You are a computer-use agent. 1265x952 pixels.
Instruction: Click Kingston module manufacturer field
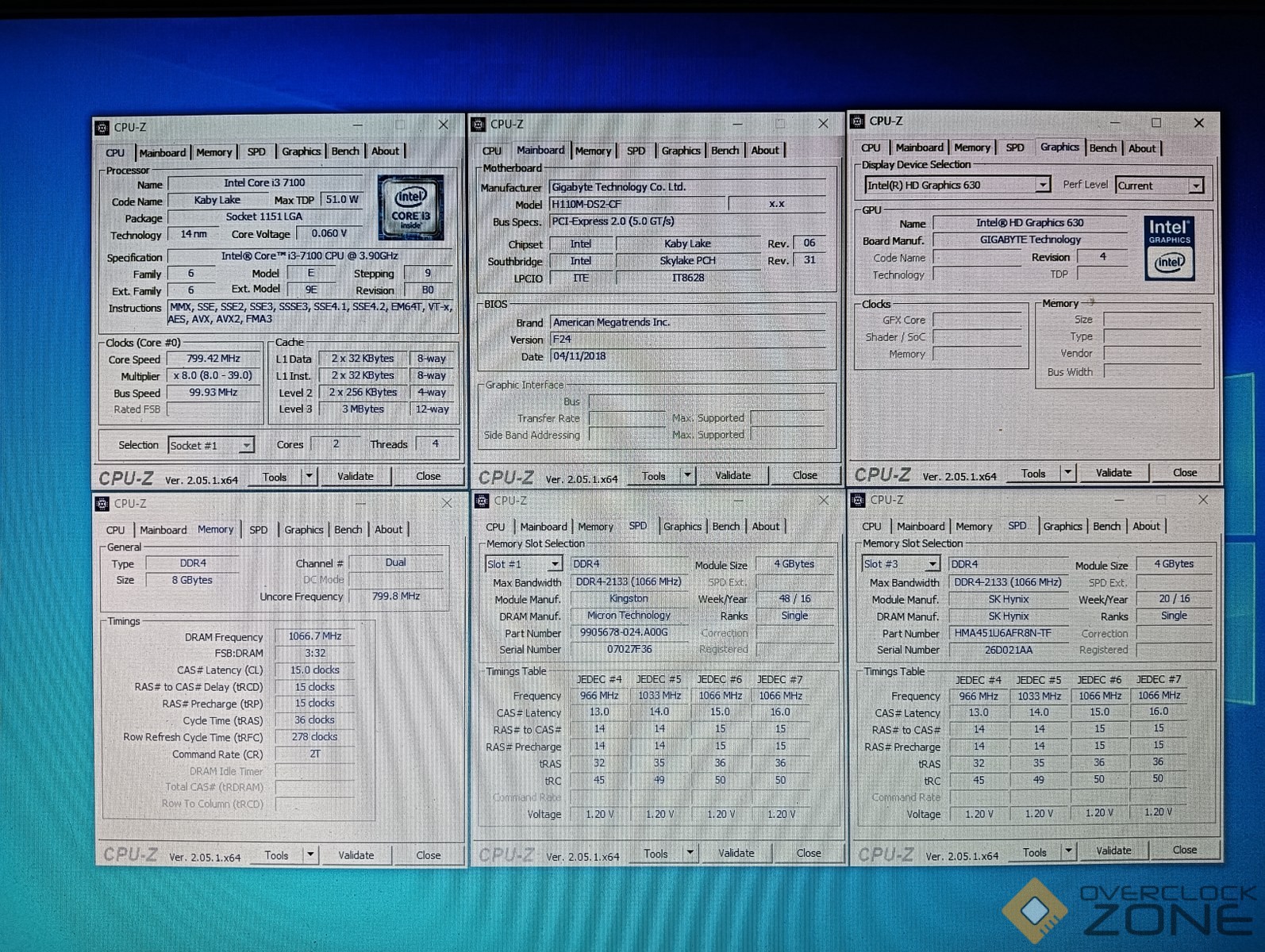(x=629, y=599)
